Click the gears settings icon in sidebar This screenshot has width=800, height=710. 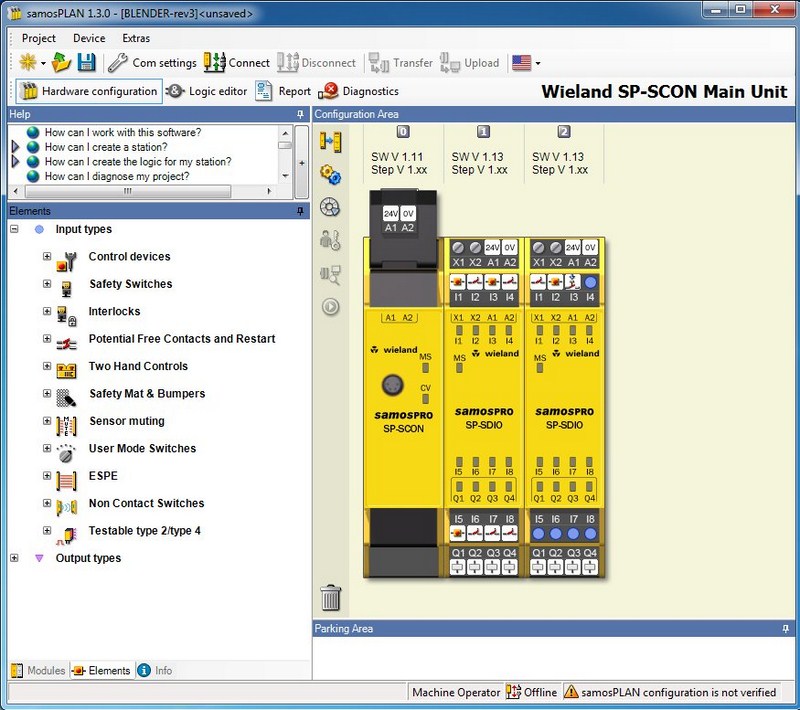click(x=331, y=175)
